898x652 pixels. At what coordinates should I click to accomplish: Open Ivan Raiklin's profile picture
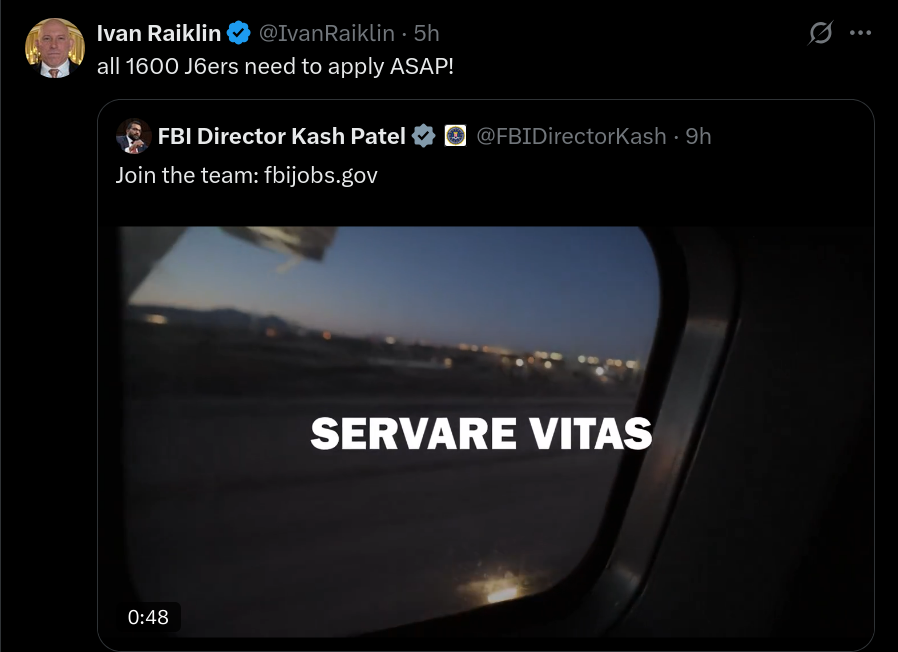[55, 48]
